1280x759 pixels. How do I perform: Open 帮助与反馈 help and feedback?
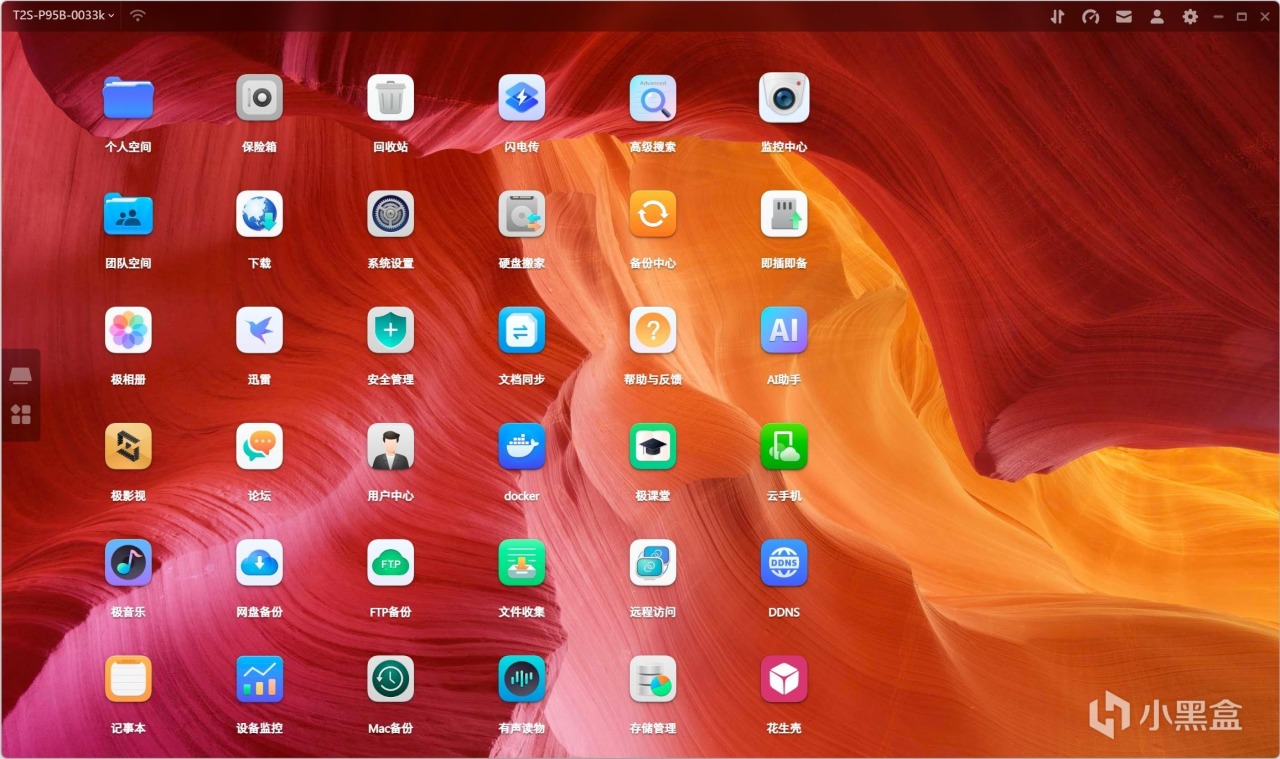653,330
